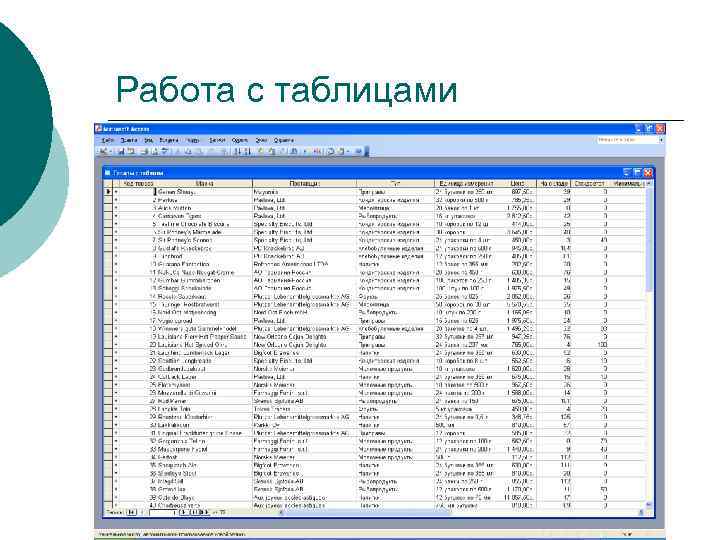This screenshot has width=720, height=540.
Task: Open the Сервис menu
Action: click(x=240, y=140)
